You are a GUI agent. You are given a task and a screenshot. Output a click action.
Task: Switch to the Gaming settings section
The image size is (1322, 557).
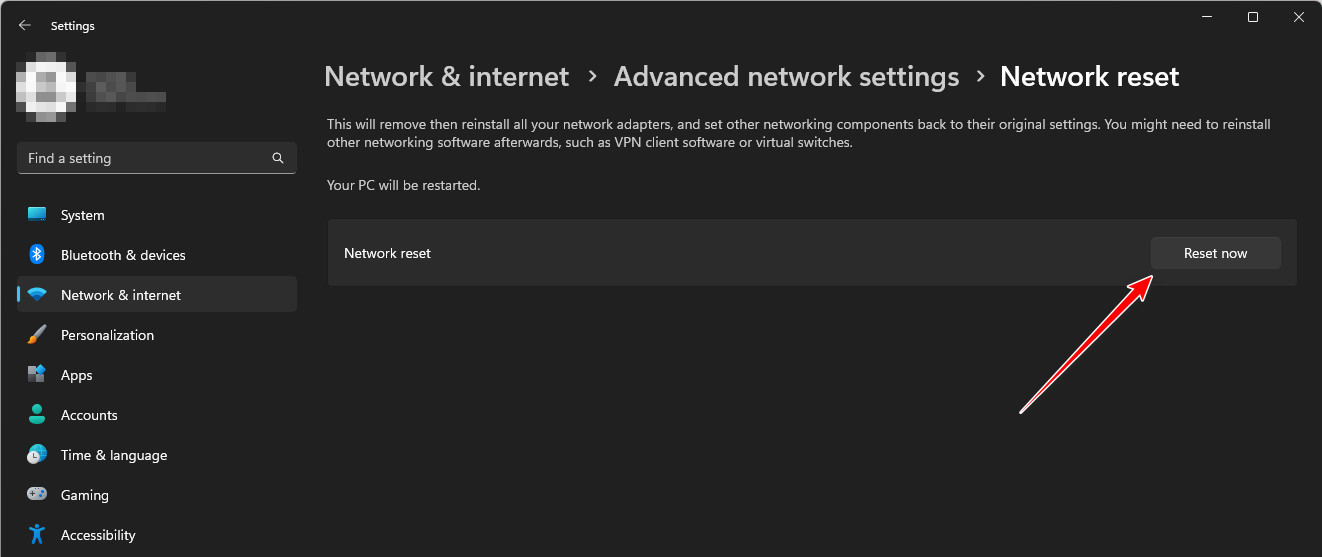coord(84,495)
